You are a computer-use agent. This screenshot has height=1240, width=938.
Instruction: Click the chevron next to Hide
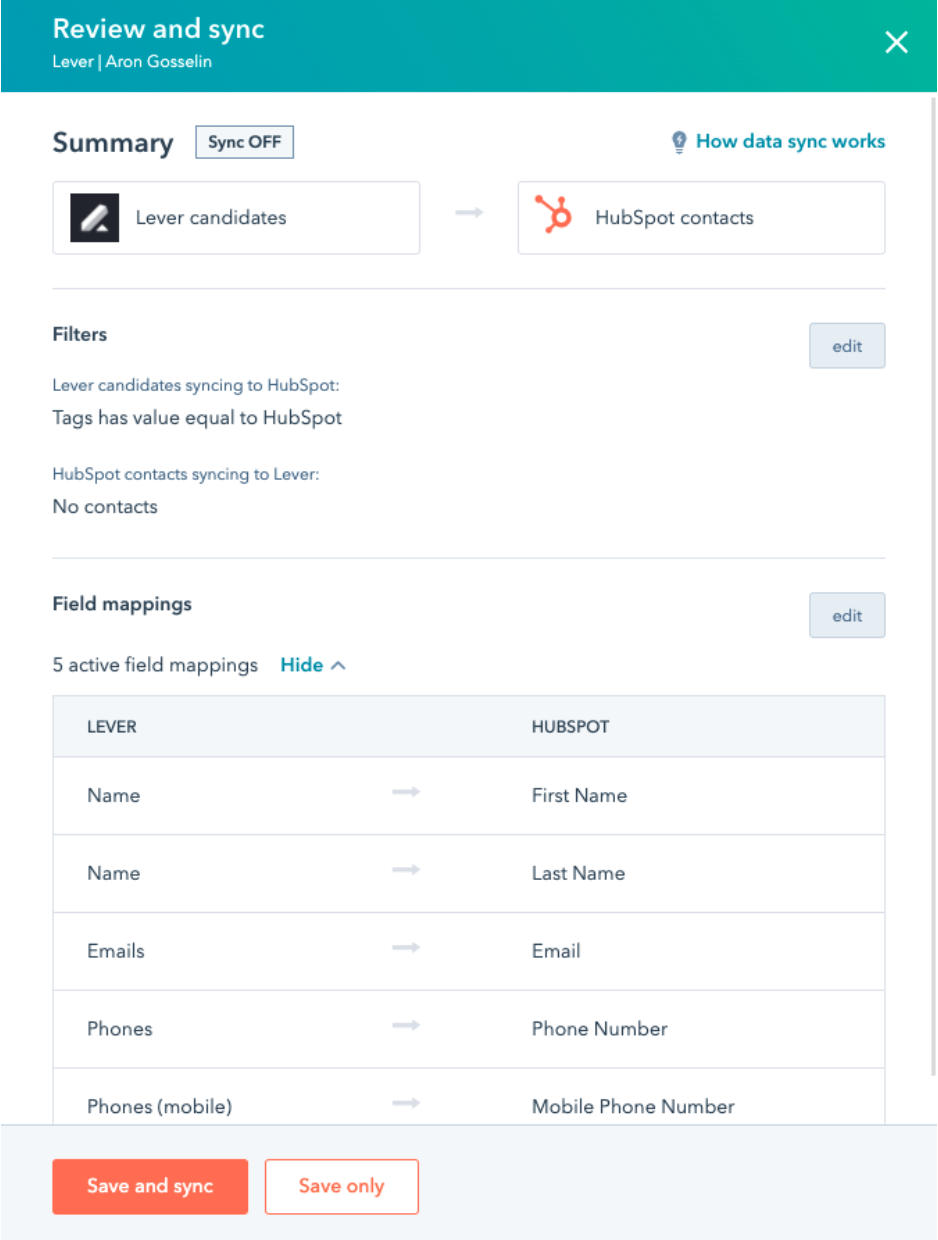(338, 663)
